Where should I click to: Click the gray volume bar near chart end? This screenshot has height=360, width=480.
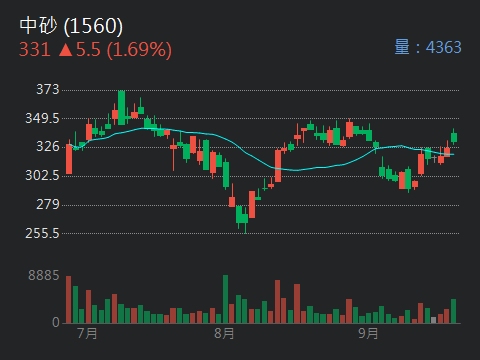point(433,320)
